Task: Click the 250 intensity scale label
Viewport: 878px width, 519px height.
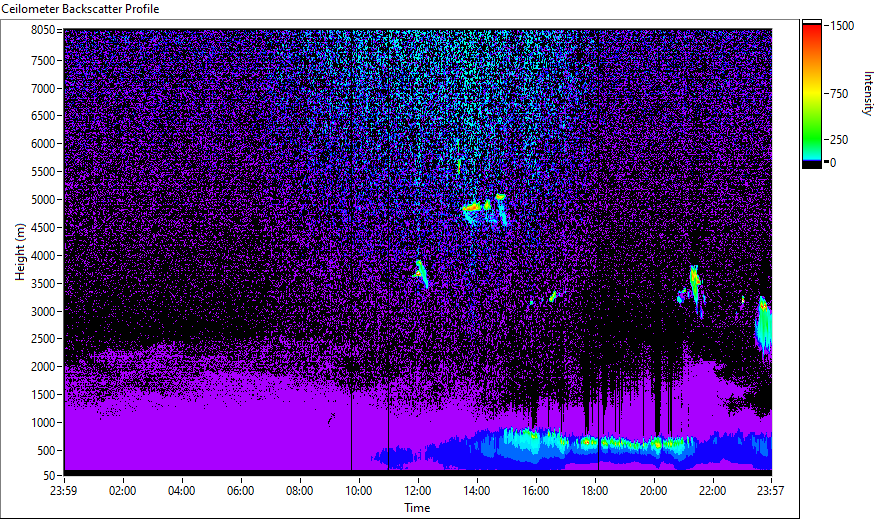Action: pyautogui.click(x=839, y=140)
